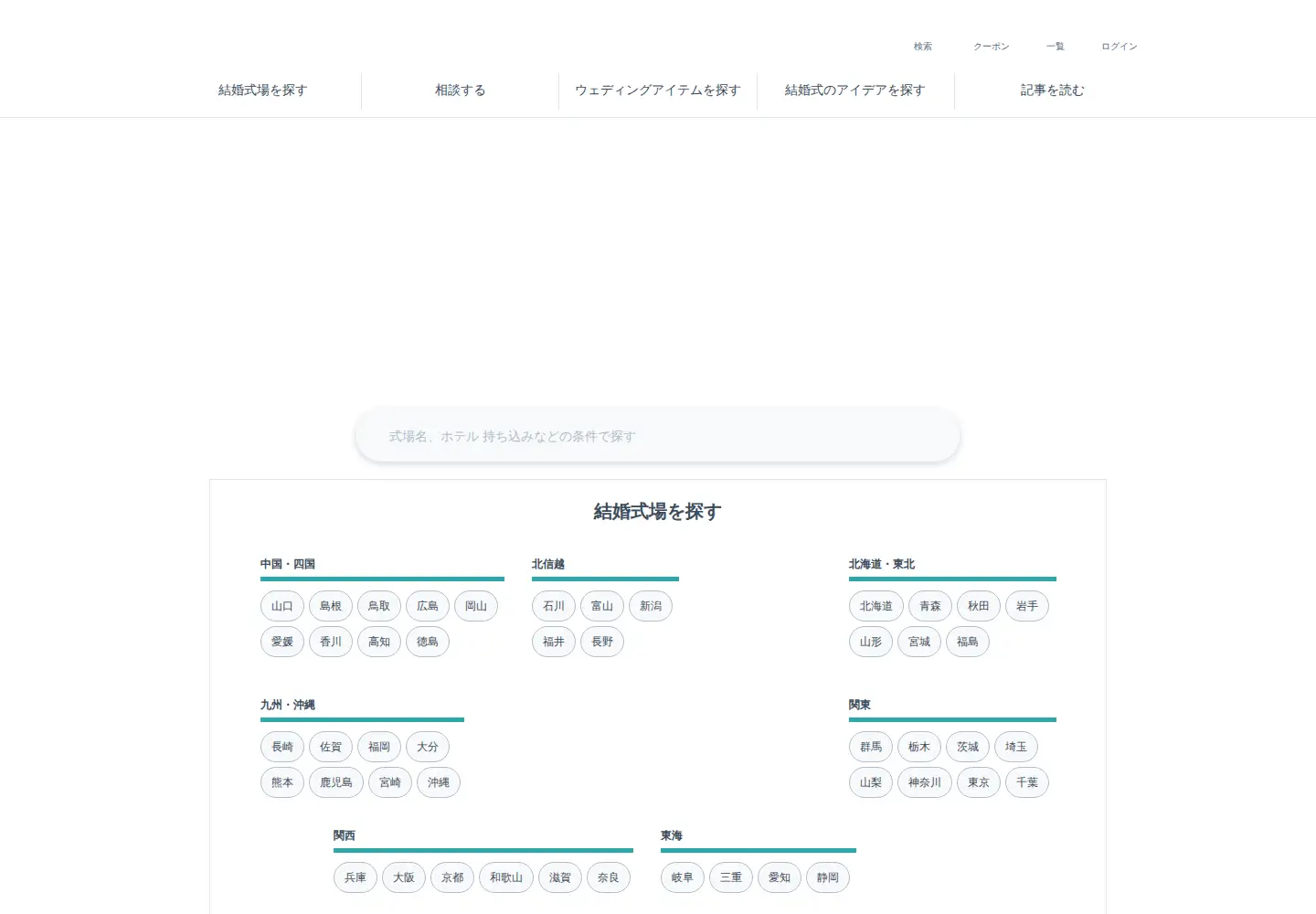Choose 福井 under 北信越
1316x914 pixels.
554,642
